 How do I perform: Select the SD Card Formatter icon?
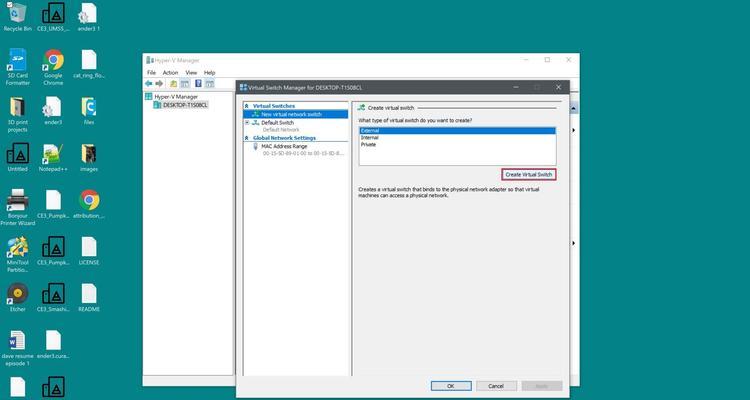17,62
